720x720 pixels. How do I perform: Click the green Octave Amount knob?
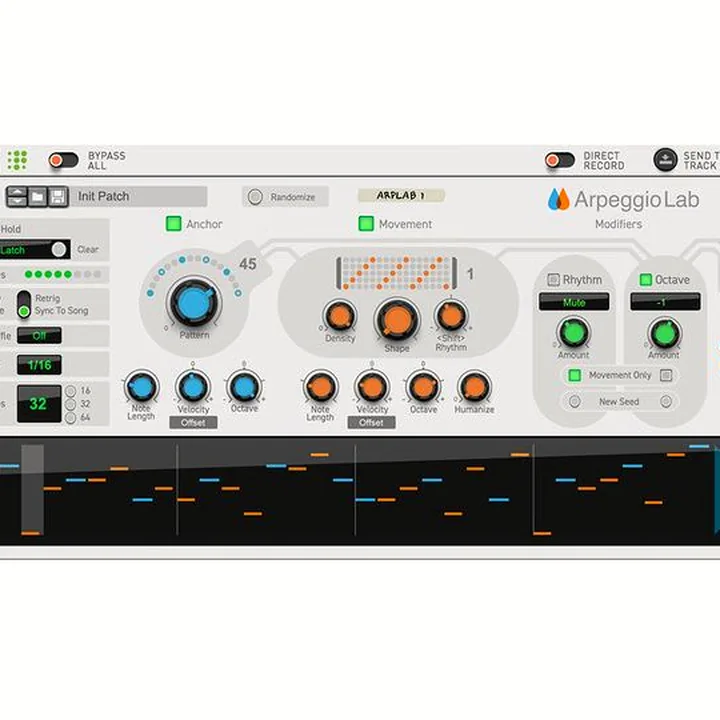coord(664,333)
